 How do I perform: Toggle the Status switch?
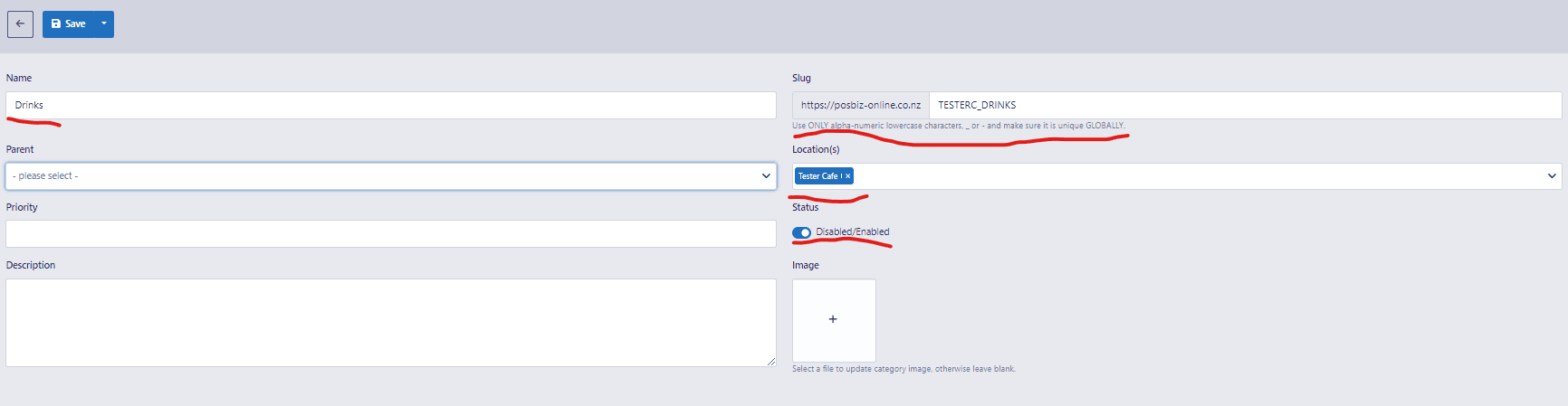point(801,232)
